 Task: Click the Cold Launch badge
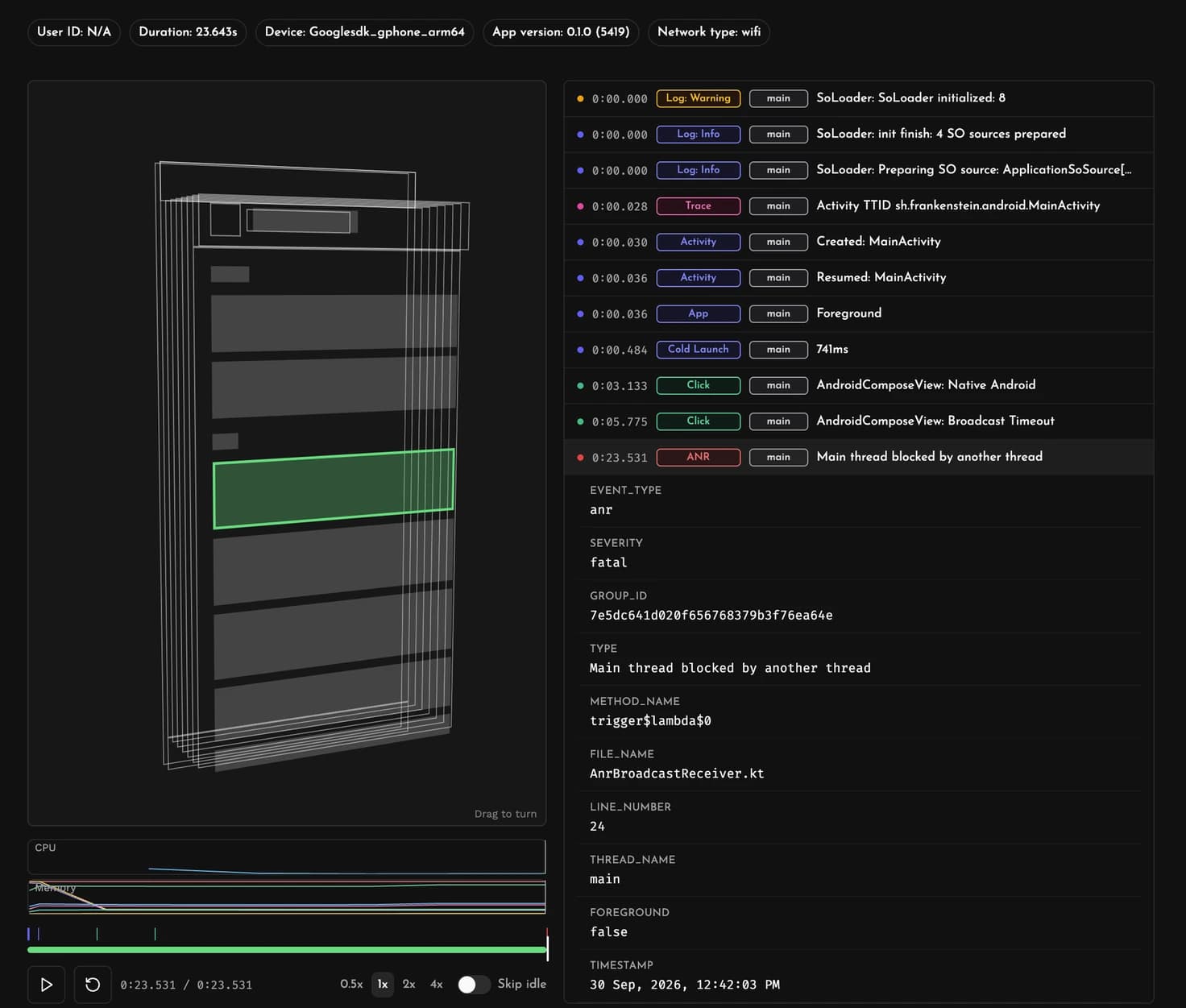tap(699, 350)
